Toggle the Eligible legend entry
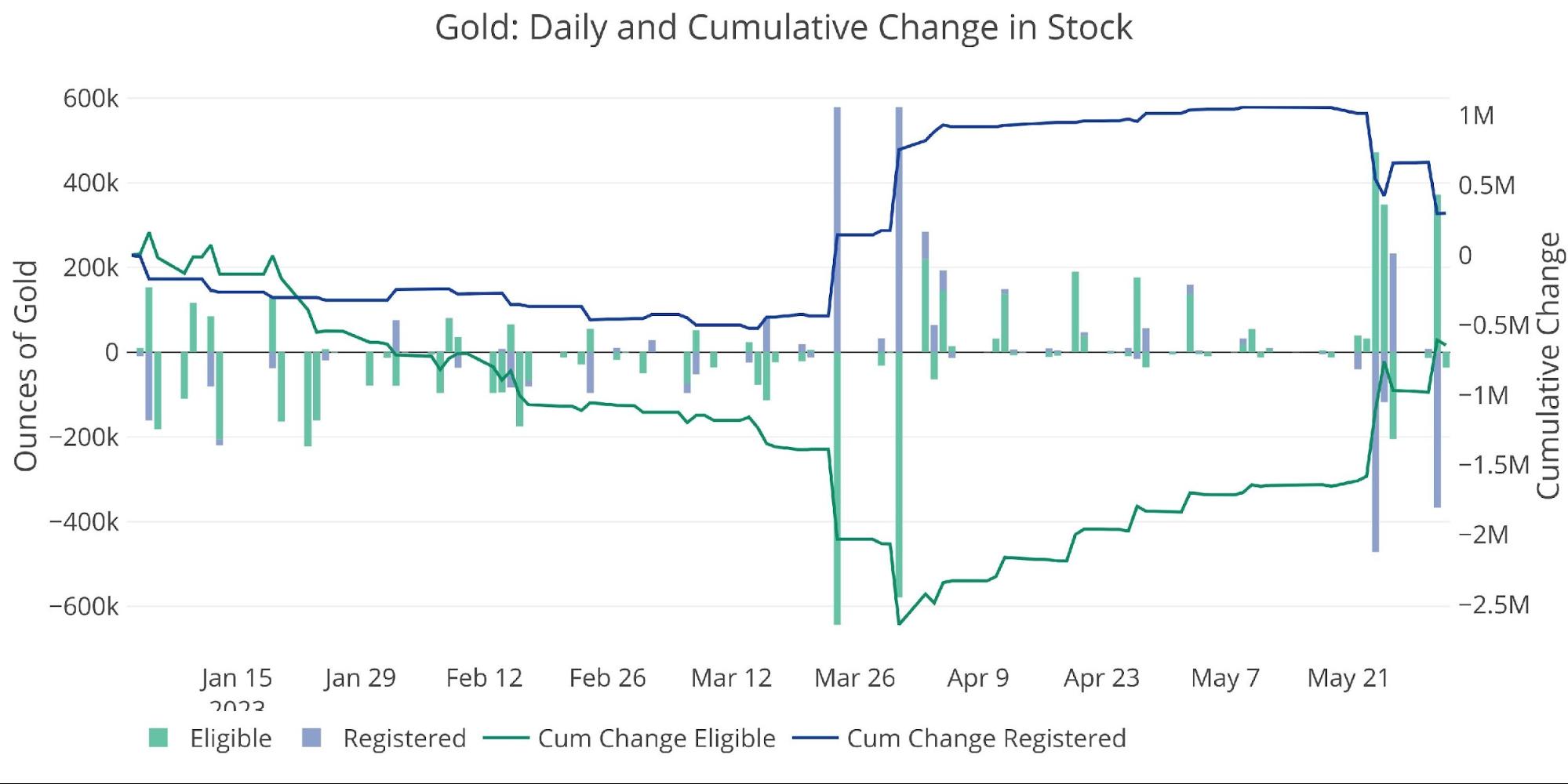Image resolution: width=1568 pixels, height=784 pixels. (x=230, y=739)
